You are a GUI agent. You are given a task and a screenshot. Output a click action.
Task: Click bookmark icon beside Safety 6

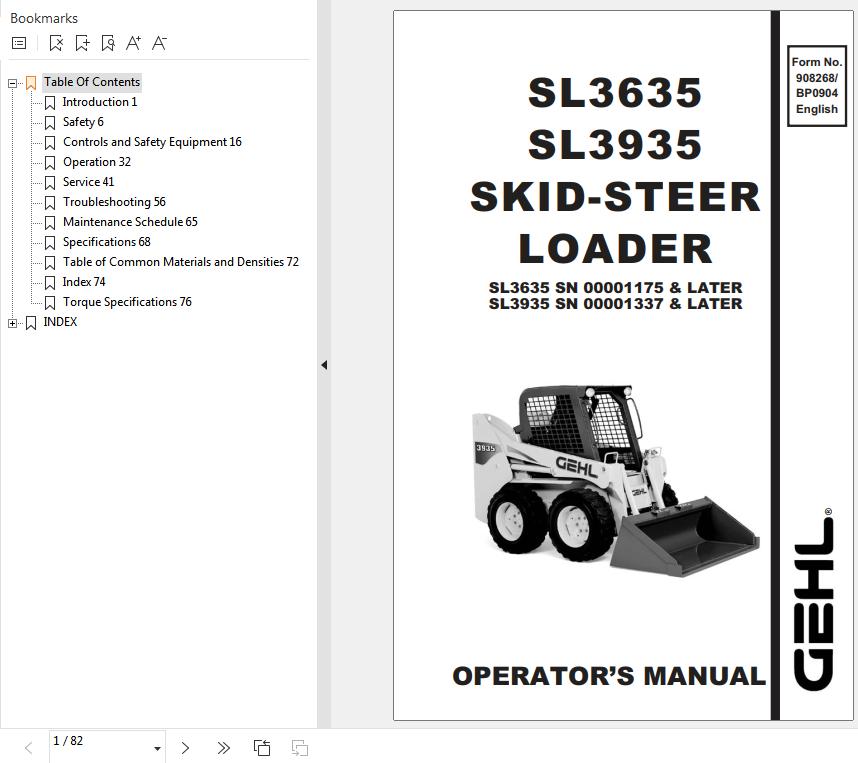click(x=50, y=123)
